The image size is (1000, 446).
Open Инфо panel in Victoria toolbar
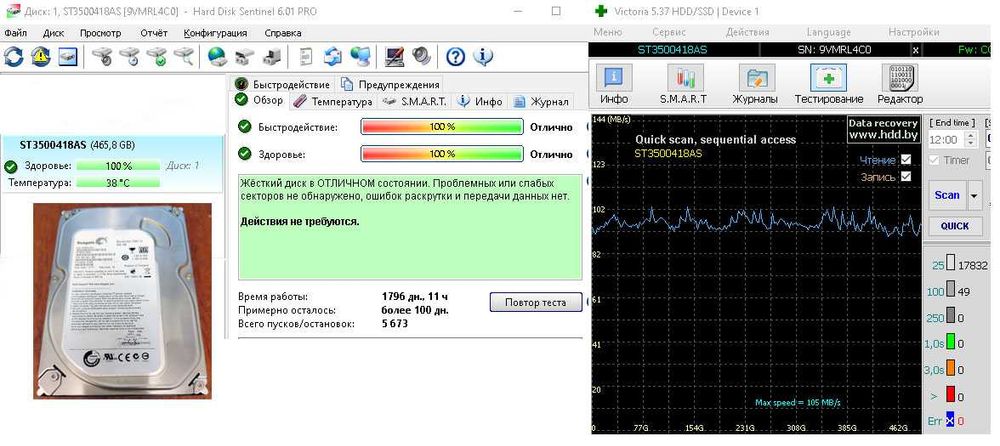614,84
